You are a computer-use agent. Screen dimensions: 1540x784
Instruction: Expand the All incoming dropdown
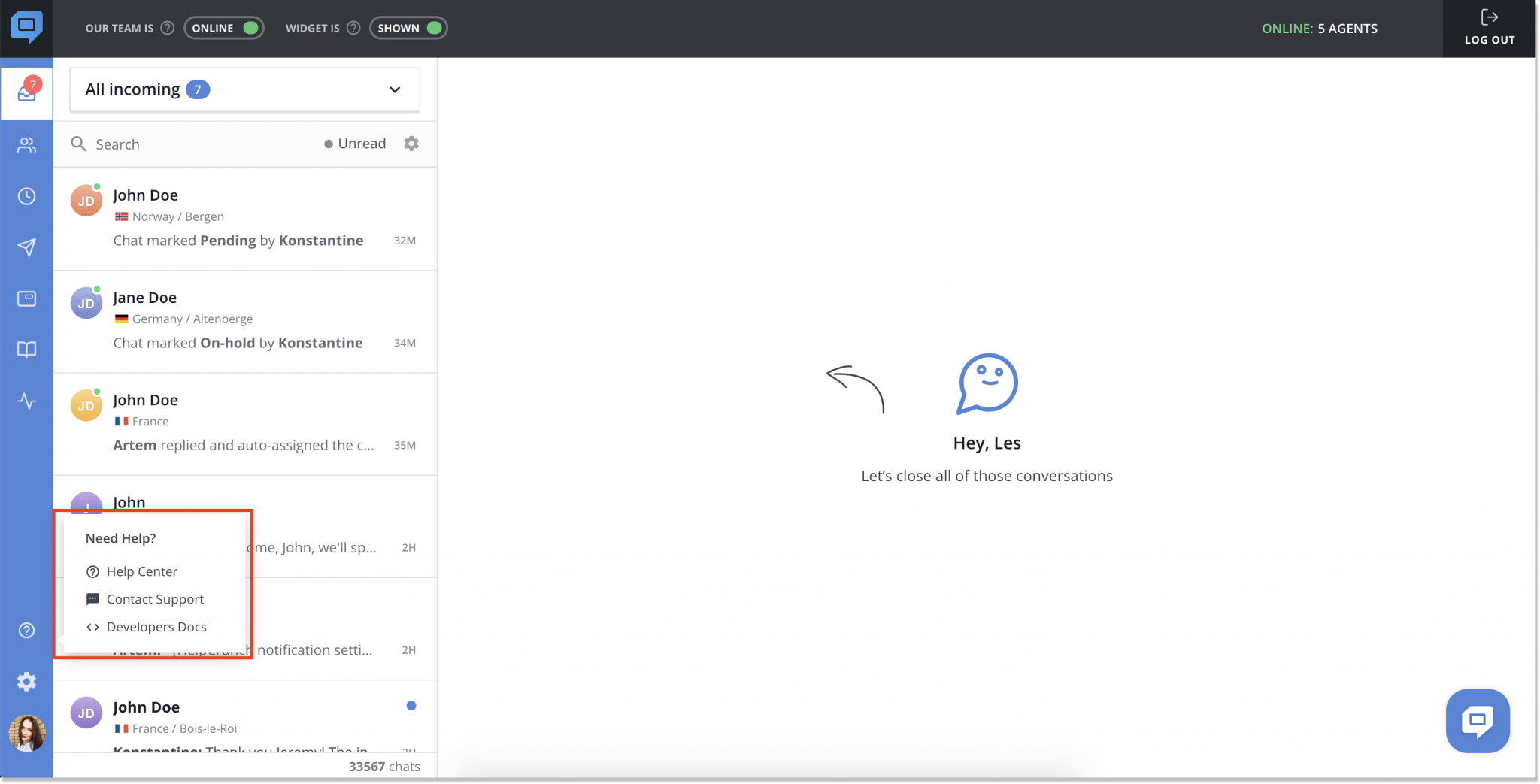(393, 89)
